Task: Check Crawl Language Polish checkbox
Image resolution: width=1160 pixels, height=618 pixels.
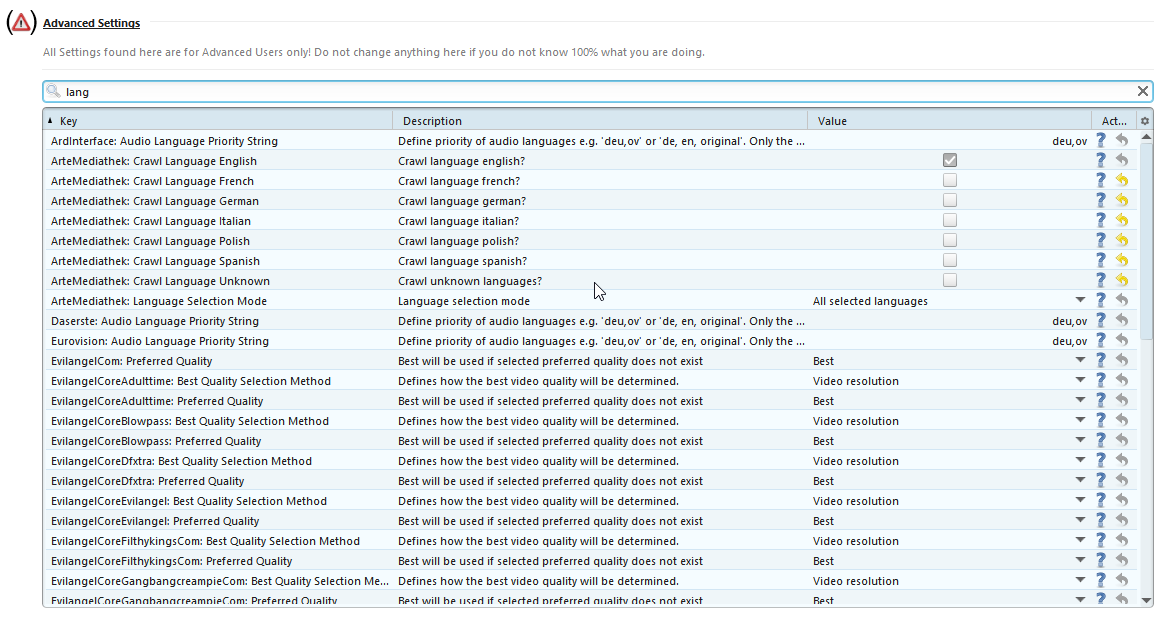Action: pyautogui.click(x=950, y=240)
